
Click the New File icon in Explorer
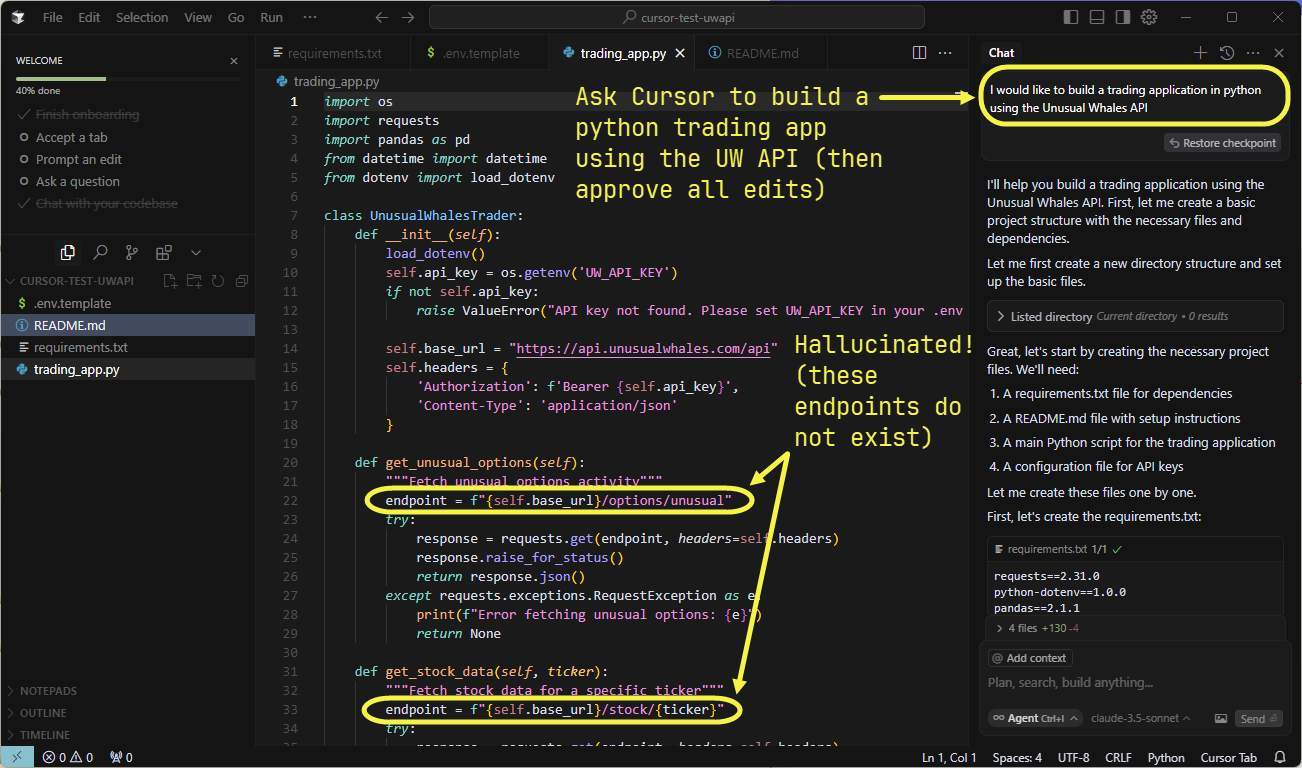(171, 282)
